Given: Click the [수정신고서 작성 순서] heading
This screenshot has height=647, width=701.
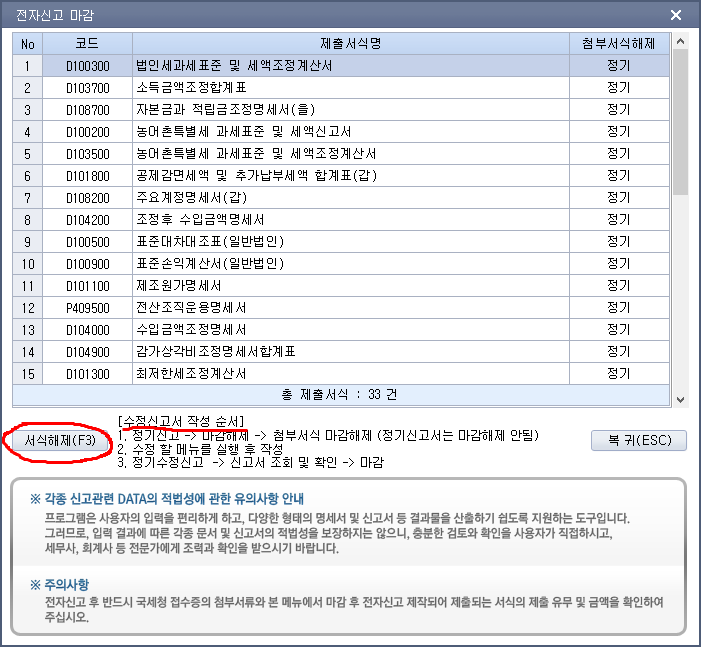Looking at the screenshot, I should click(182, 421).
